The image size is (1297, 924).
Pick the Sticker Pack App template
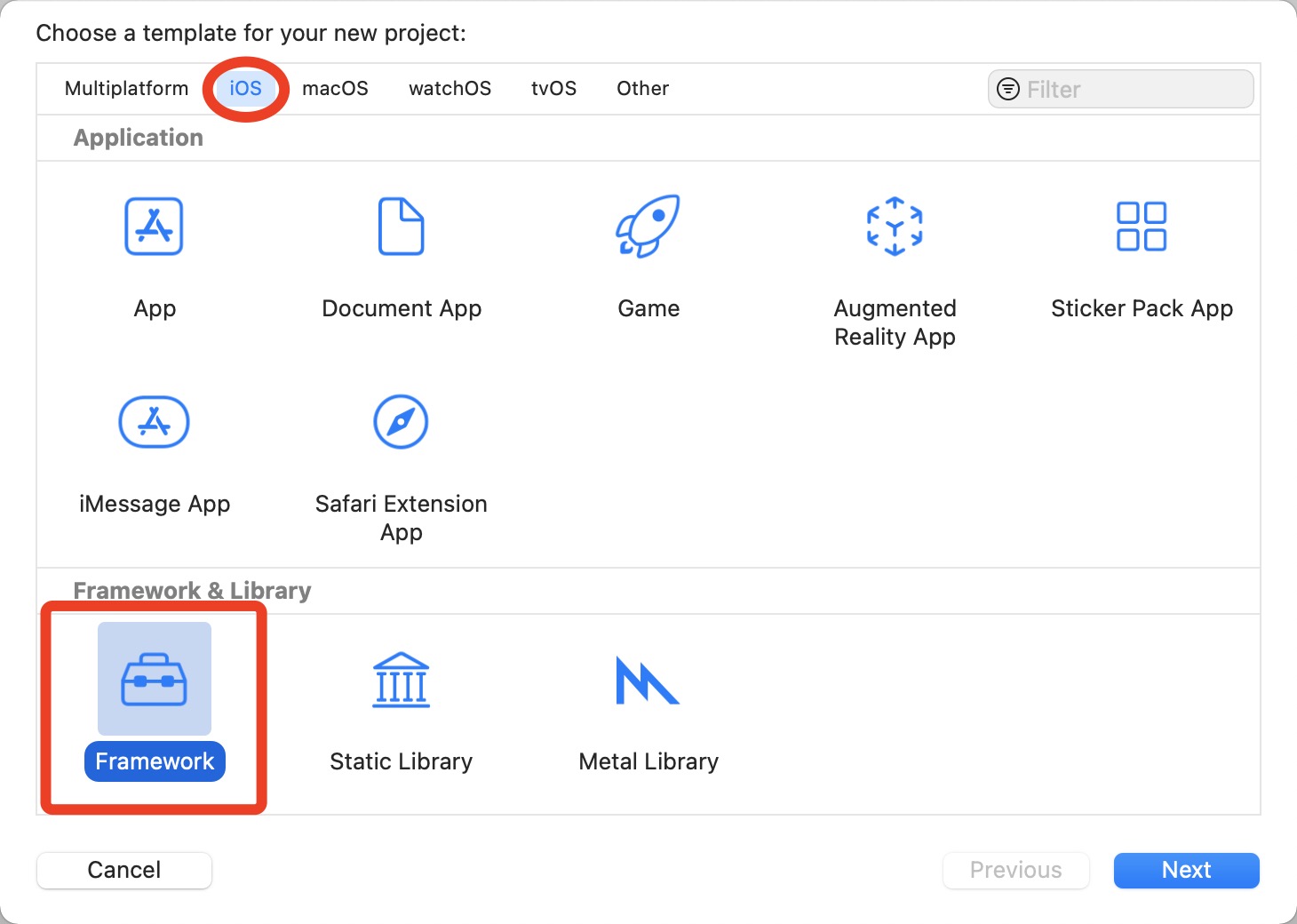1142,227
